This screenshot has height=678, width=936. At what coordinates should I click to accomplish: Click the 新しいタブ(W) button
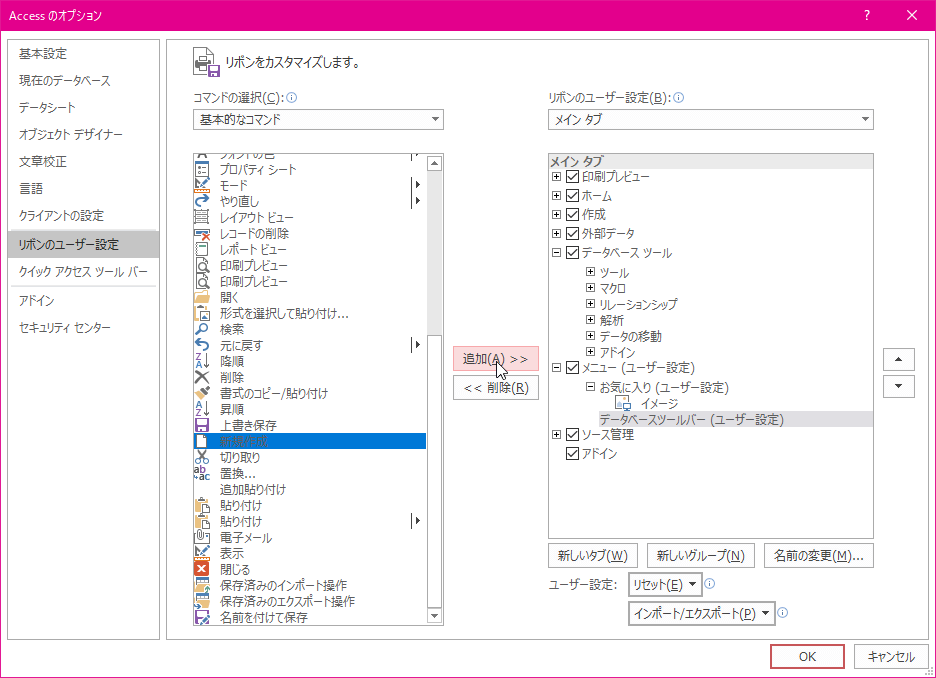point(592,556)
